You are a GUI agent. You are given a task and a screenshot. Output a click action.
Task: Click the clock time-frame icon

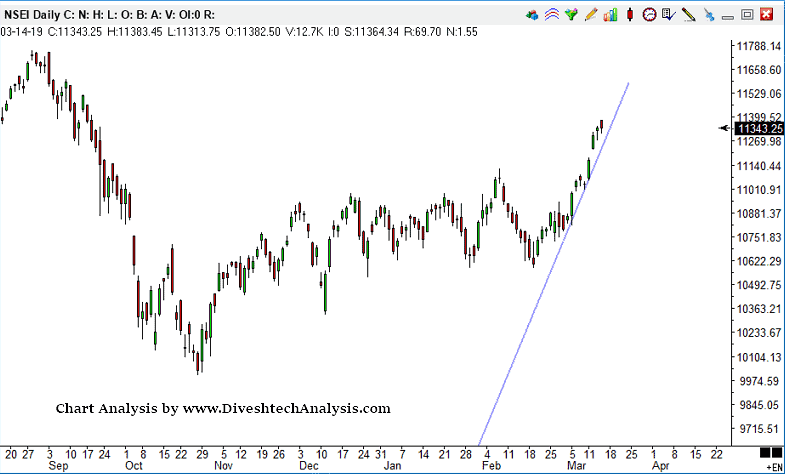pos(649,15)
